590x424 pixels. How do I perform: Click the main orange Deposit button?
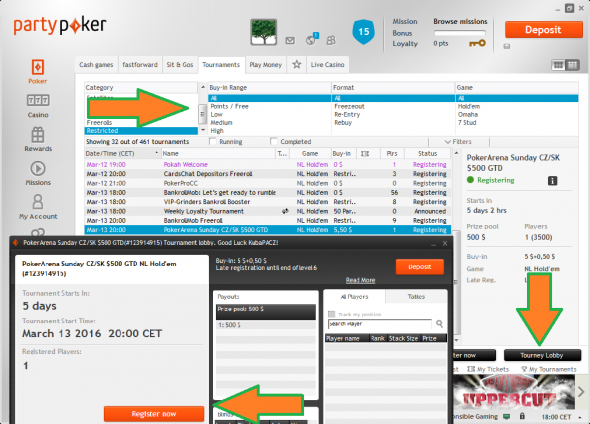[543, 30]
